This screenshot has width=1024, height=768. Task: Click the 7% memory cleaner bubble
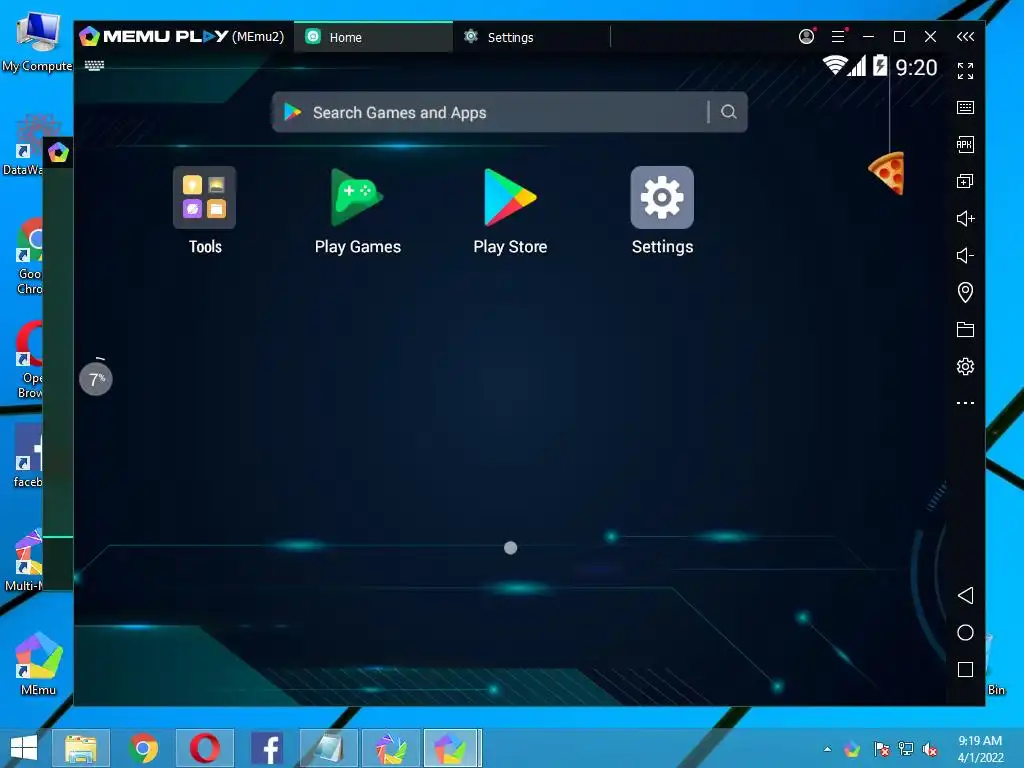tap(96, 379)
